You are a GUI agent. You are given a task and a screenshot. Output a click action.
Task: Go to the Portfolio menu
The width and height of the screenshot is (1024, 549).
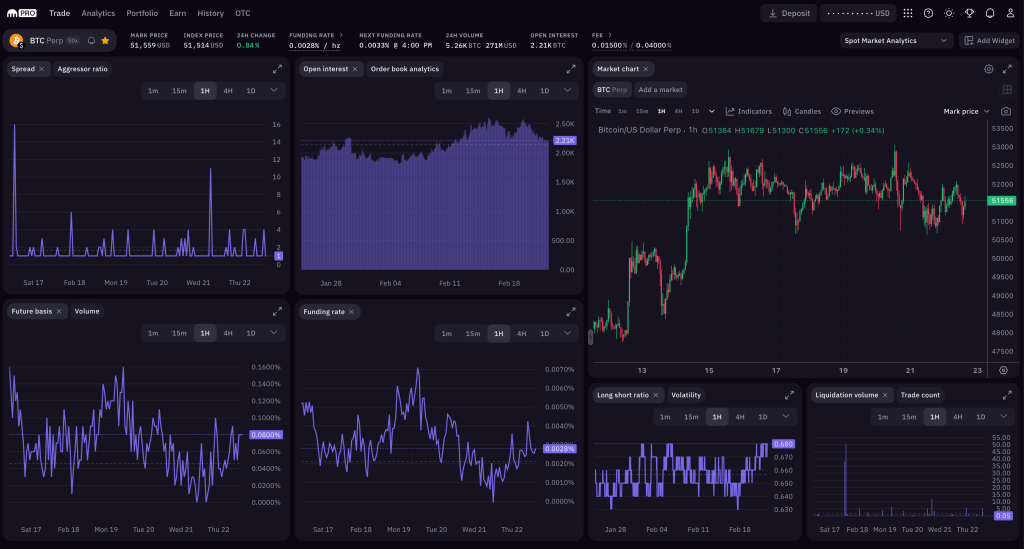click(142, 13)
